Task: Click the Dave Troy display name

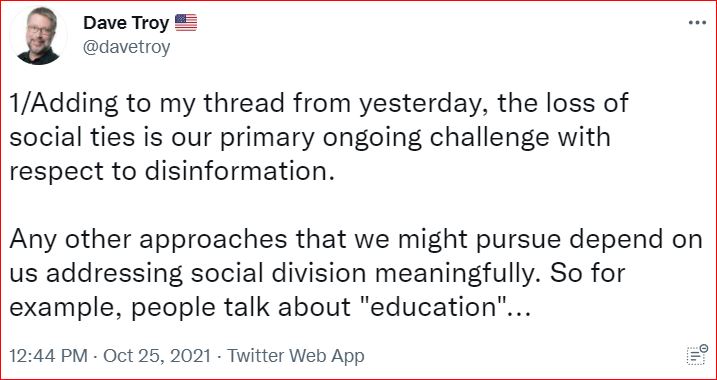Action: [x=126, y=23]
